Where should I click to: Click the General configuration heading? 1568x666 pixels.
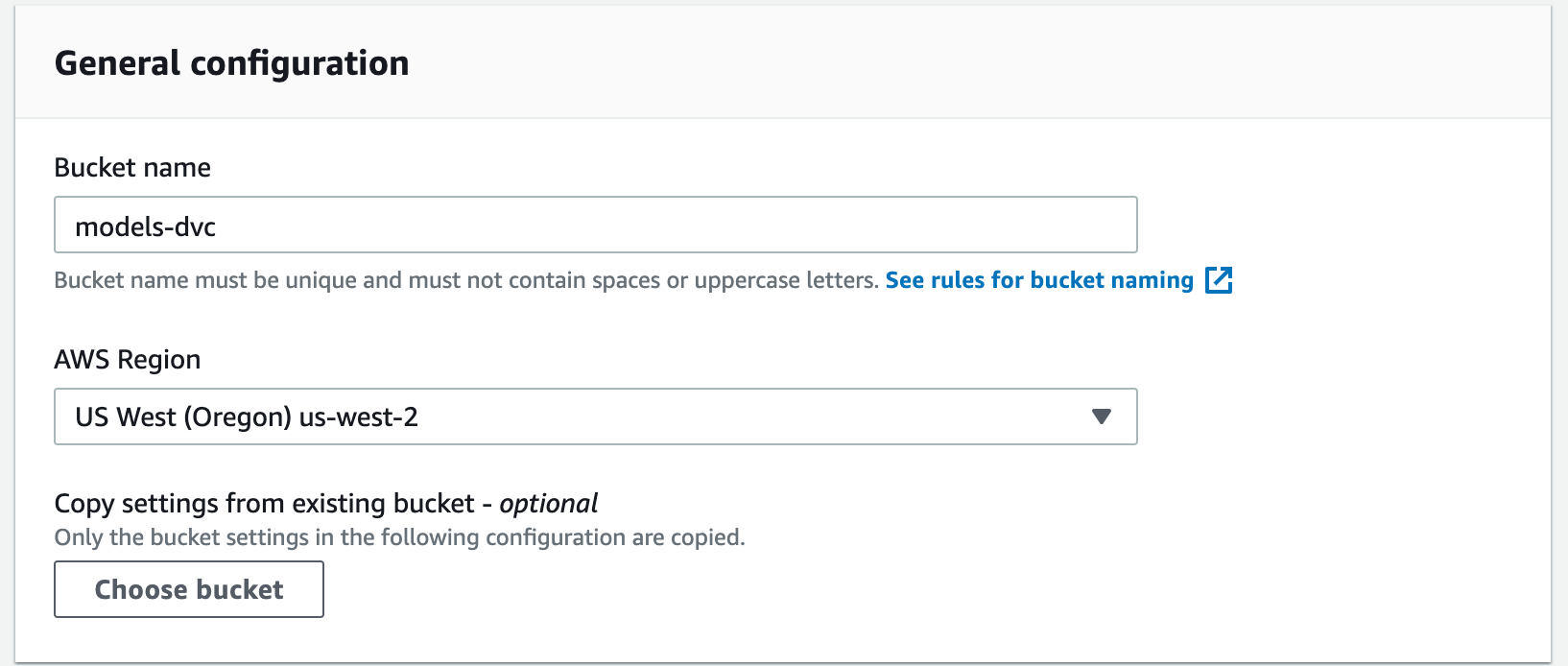coord(231,63)
